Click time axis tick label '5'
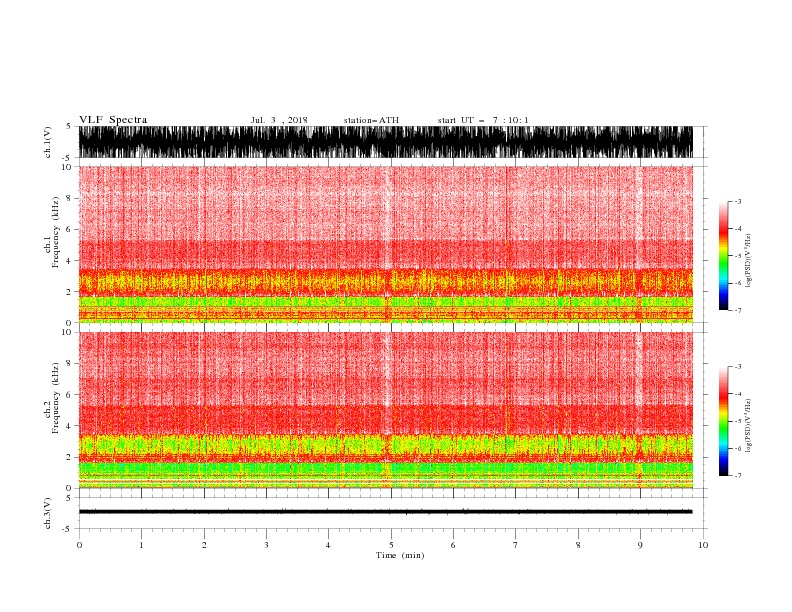 pyautogui.click(x=391, y=545)
